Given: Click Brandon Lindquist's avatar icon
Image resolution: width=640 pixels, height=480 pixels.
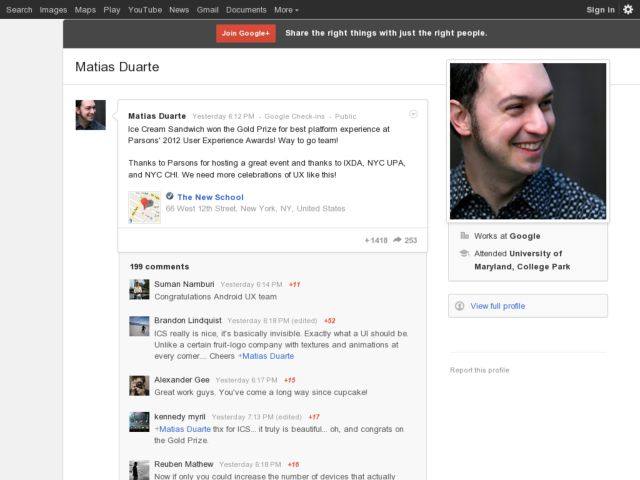Looking at the screenshot, I should [139, 326].
